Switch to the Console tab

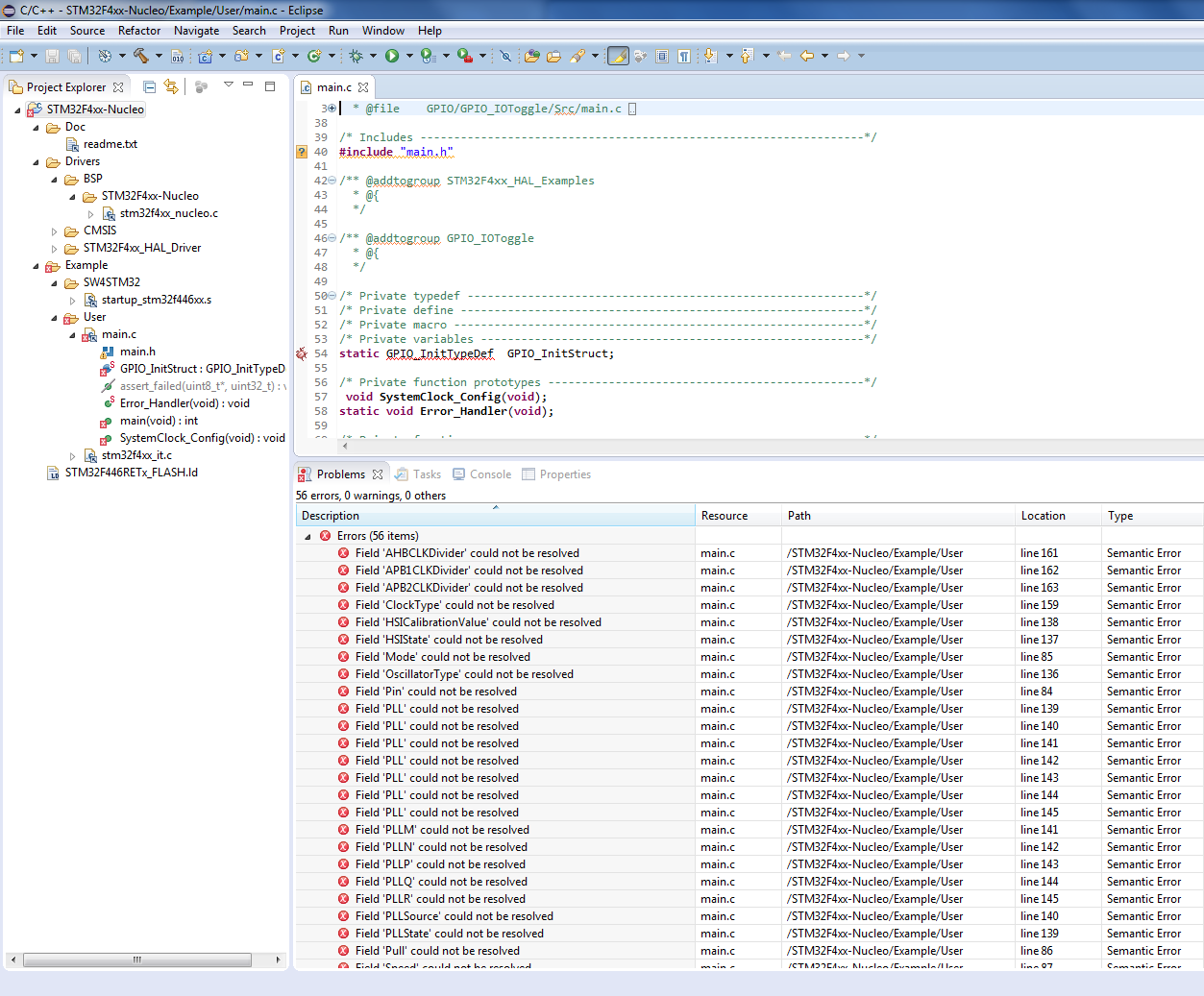pos(489,474)
